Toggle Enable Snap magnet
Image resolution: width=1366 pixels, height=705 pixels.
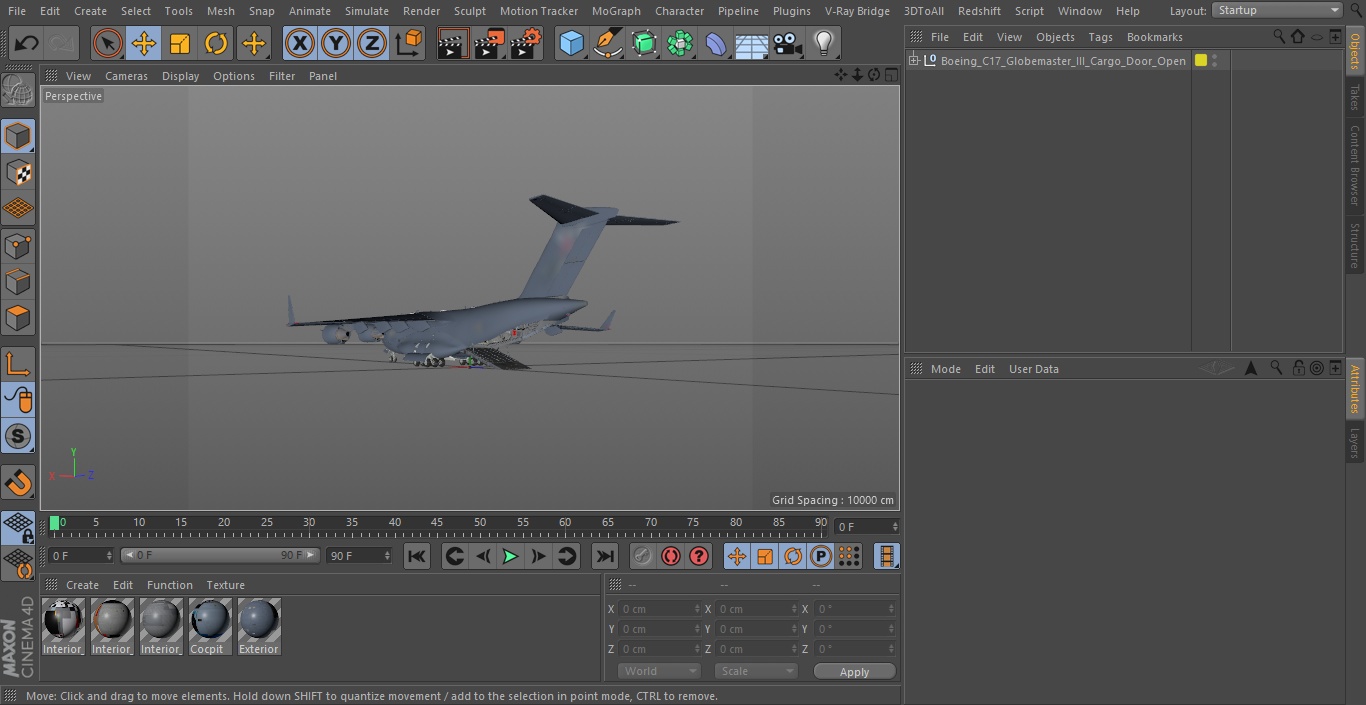pyautogui.click(x=18, y=482)
